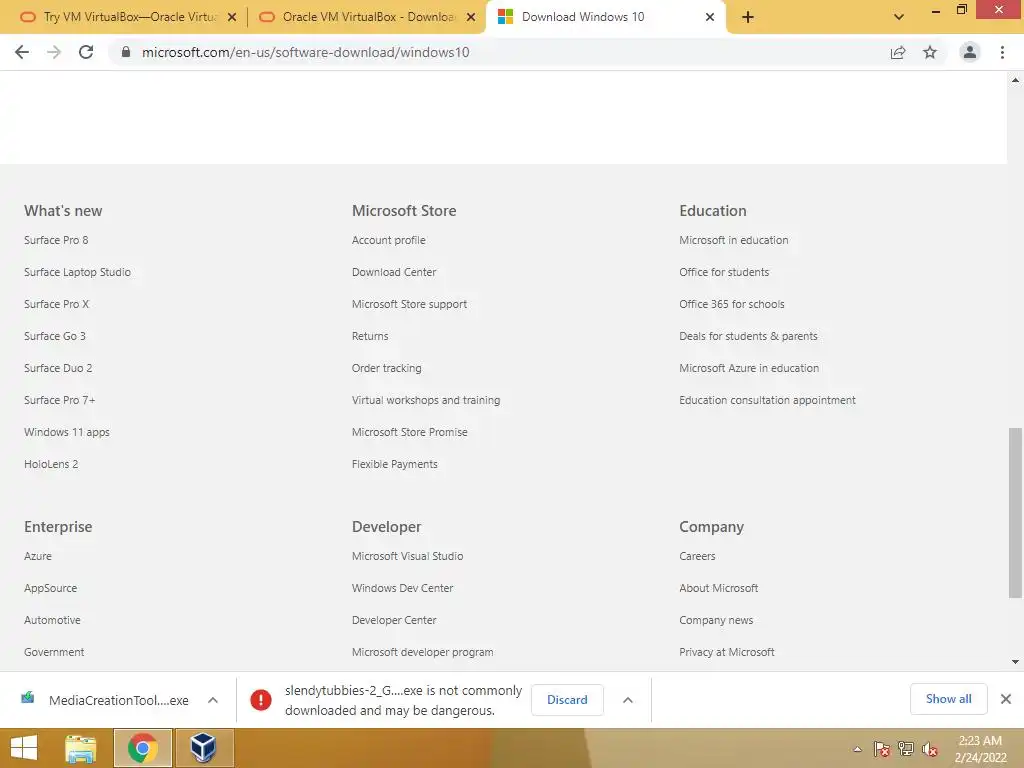Discard the slendytubbies dangerous download
Screen dimensions: 1024x768
(567, 700)
